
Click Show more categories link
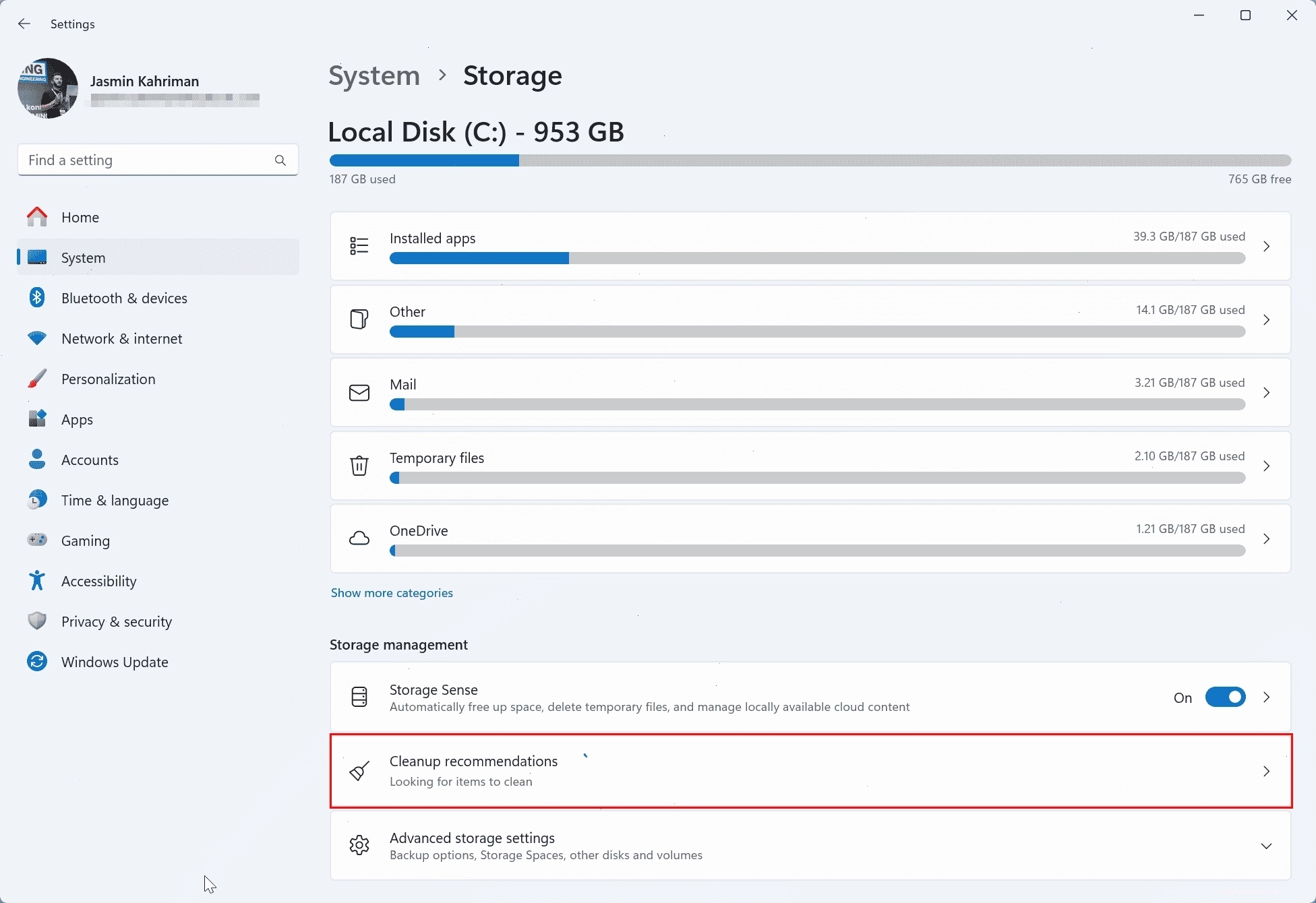(392, 593)
